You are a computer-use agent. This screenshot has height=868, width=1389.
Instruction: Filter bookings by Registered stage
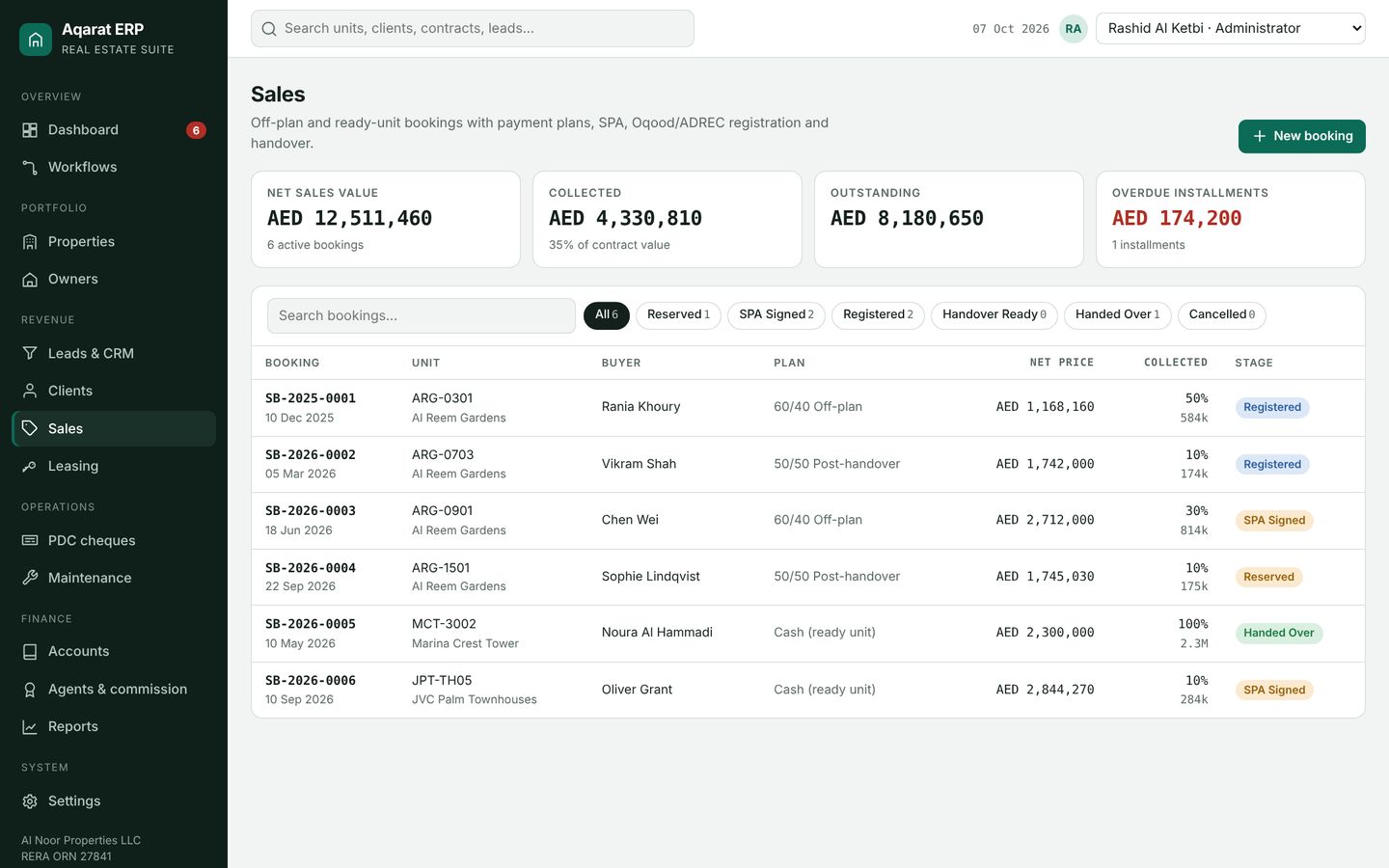[878, 315]
